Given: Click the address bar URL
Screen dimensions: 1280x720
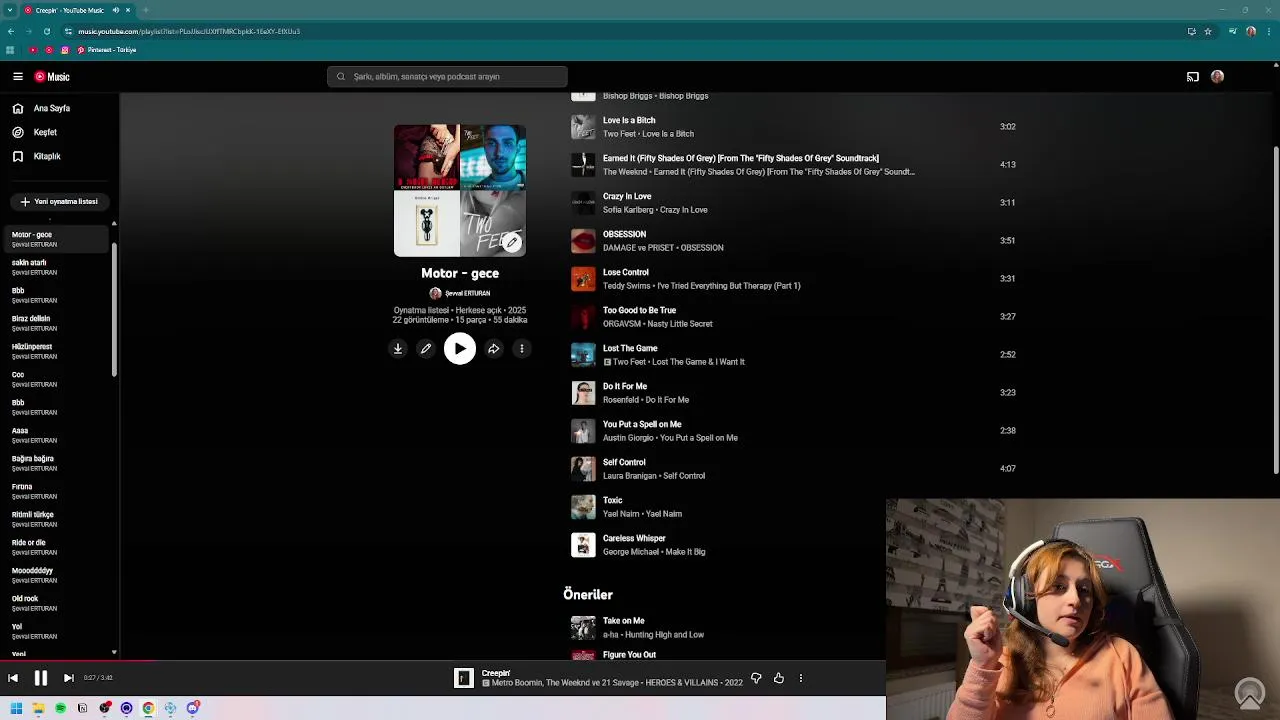Looking at the screenshot, I should [x=188, y=31].
